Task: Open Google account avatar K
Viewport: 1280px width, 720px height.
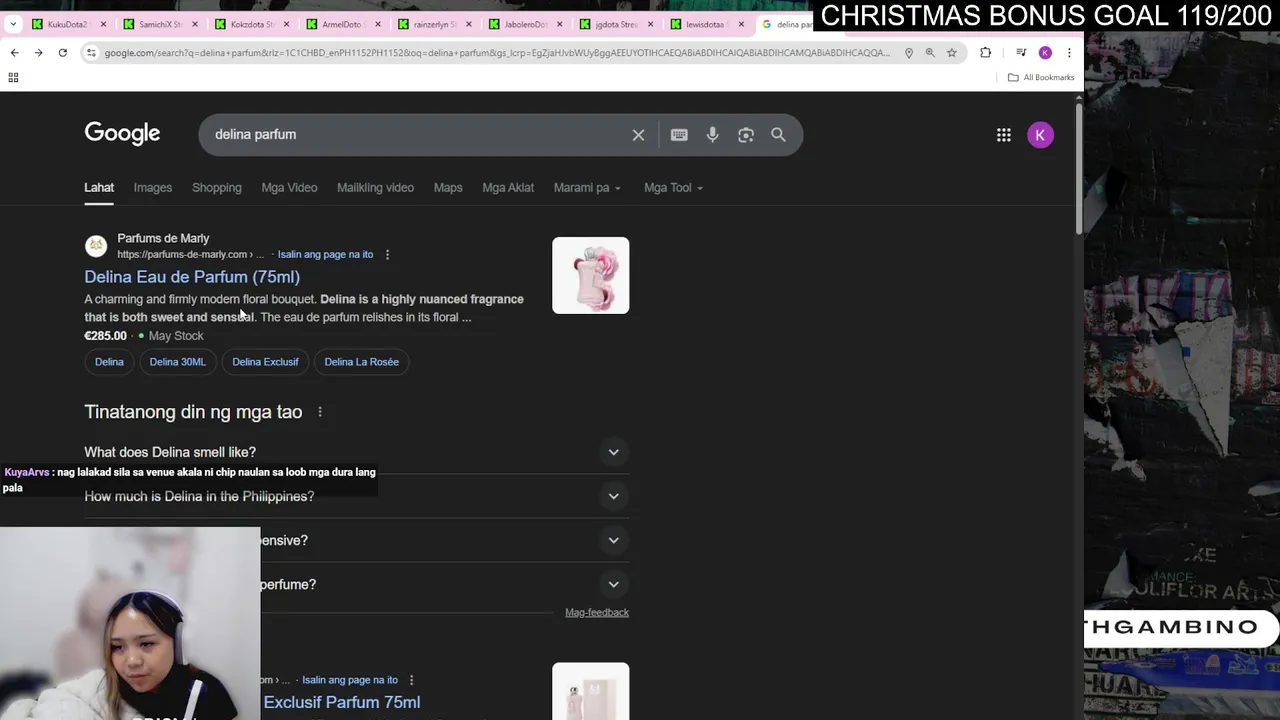Action: 1040,135
